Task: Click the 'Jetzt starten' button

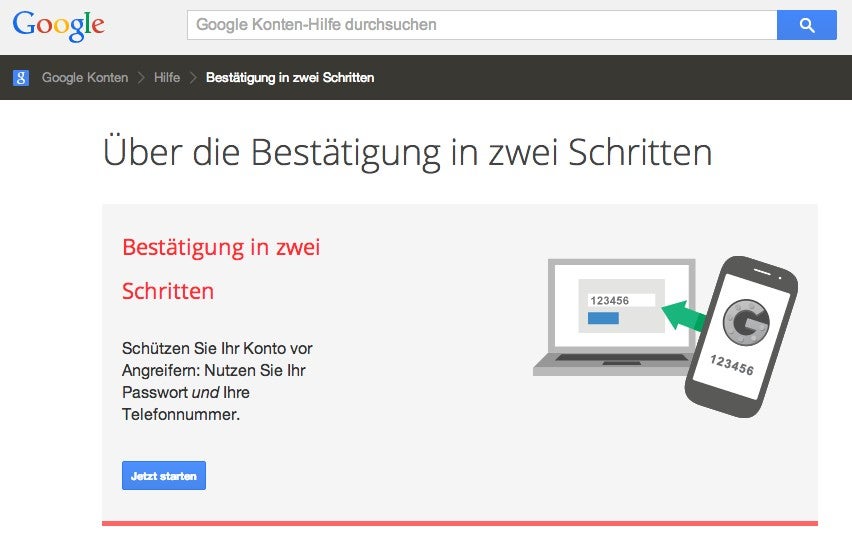Action: pos(164,475)
